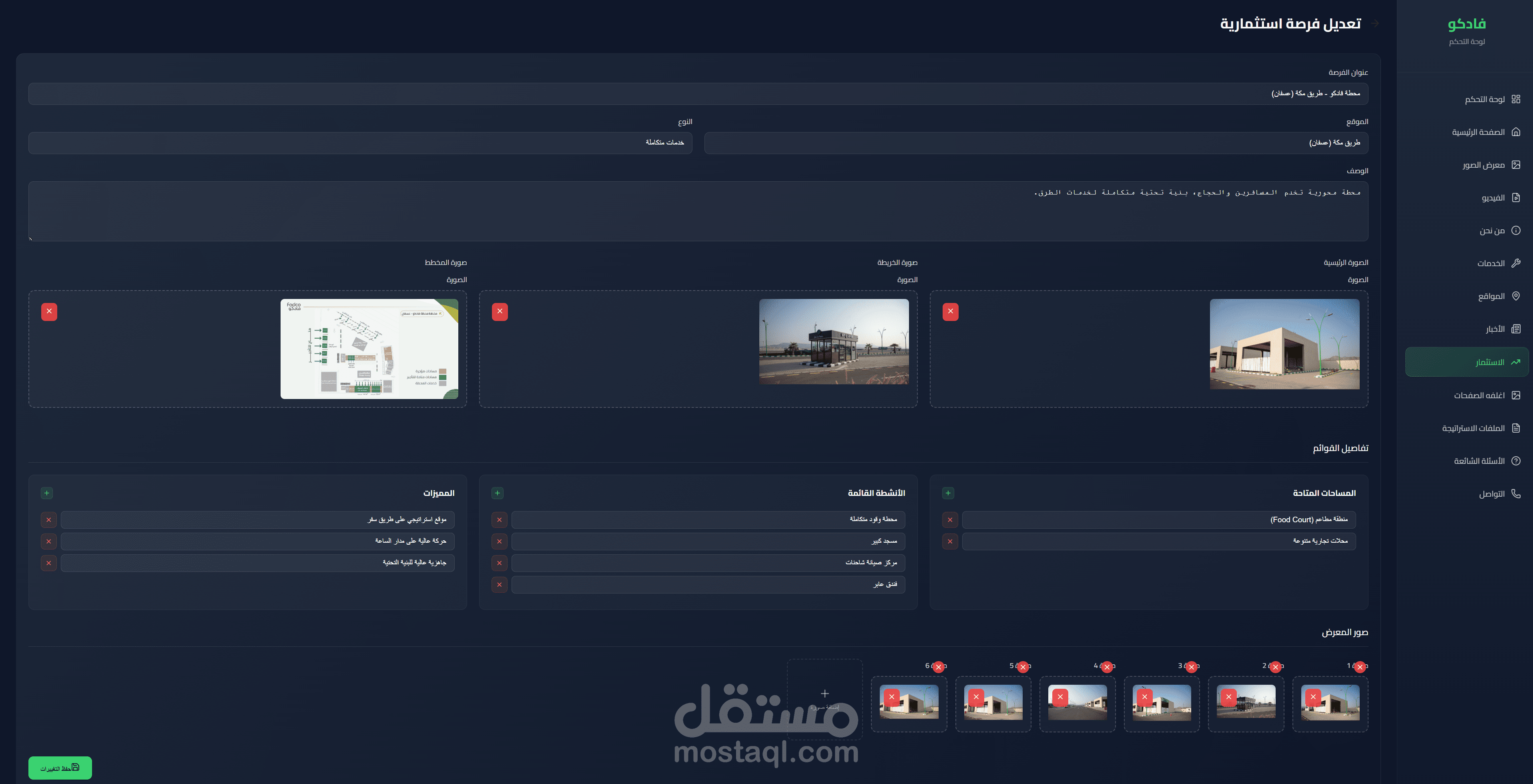The width and height of the screenshot is (1533, 784).
Task: Save changes with green حفظ التغييرات button
Action: [x=60, y=767]
